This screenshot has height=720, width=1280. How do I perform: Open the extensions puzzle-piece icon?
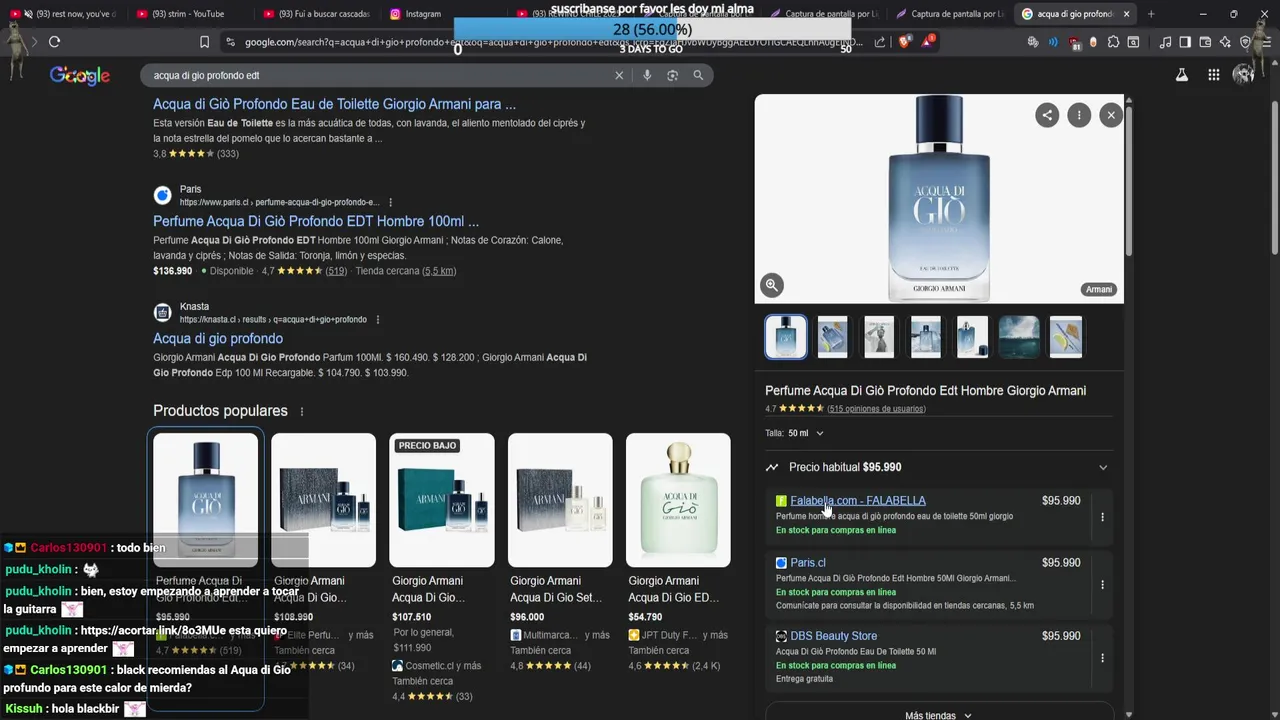point(1113,42)
